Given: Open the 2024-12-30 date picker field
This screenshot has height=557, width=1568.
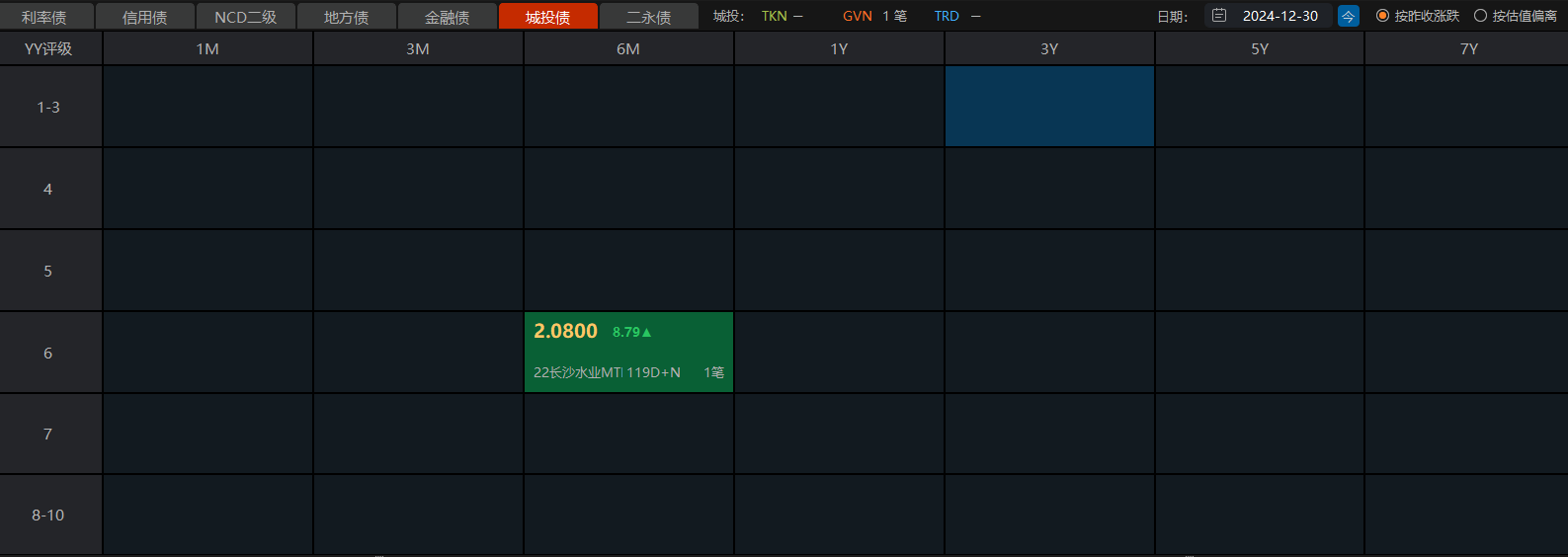Looking at the screenshot, I should pos(1279,16).
